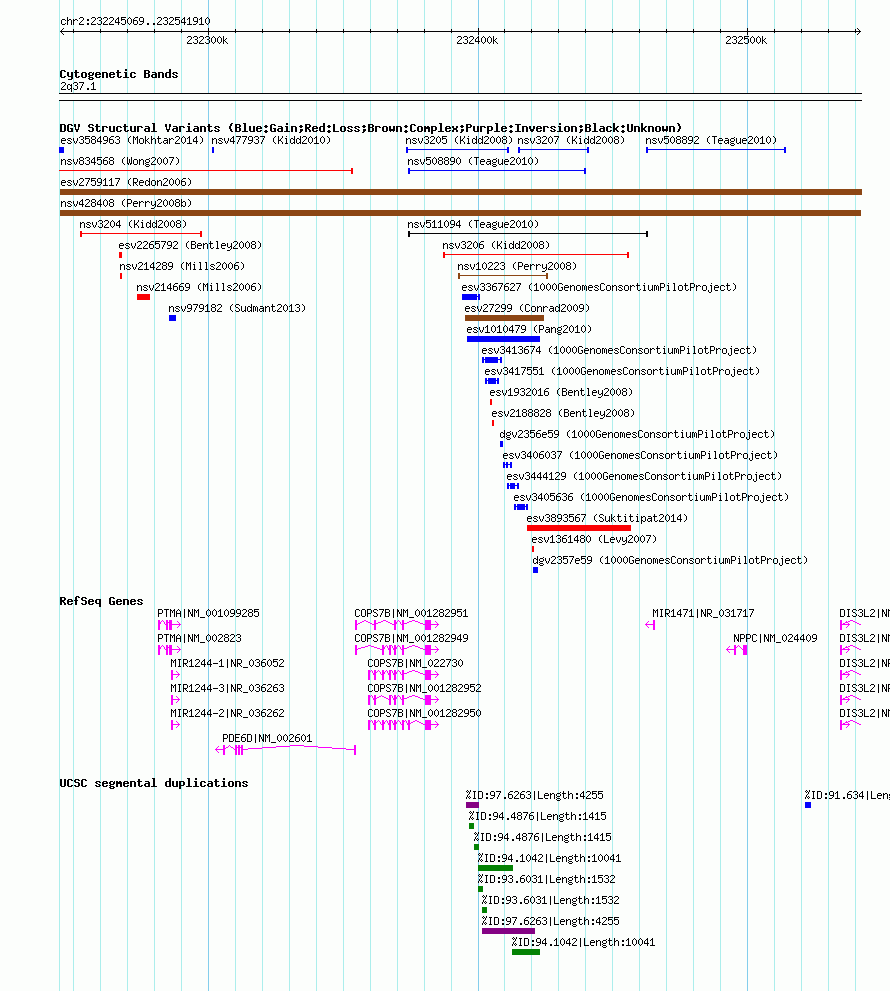
Task: Click the 232400k ruler tick label
Action: click(477, 40)
